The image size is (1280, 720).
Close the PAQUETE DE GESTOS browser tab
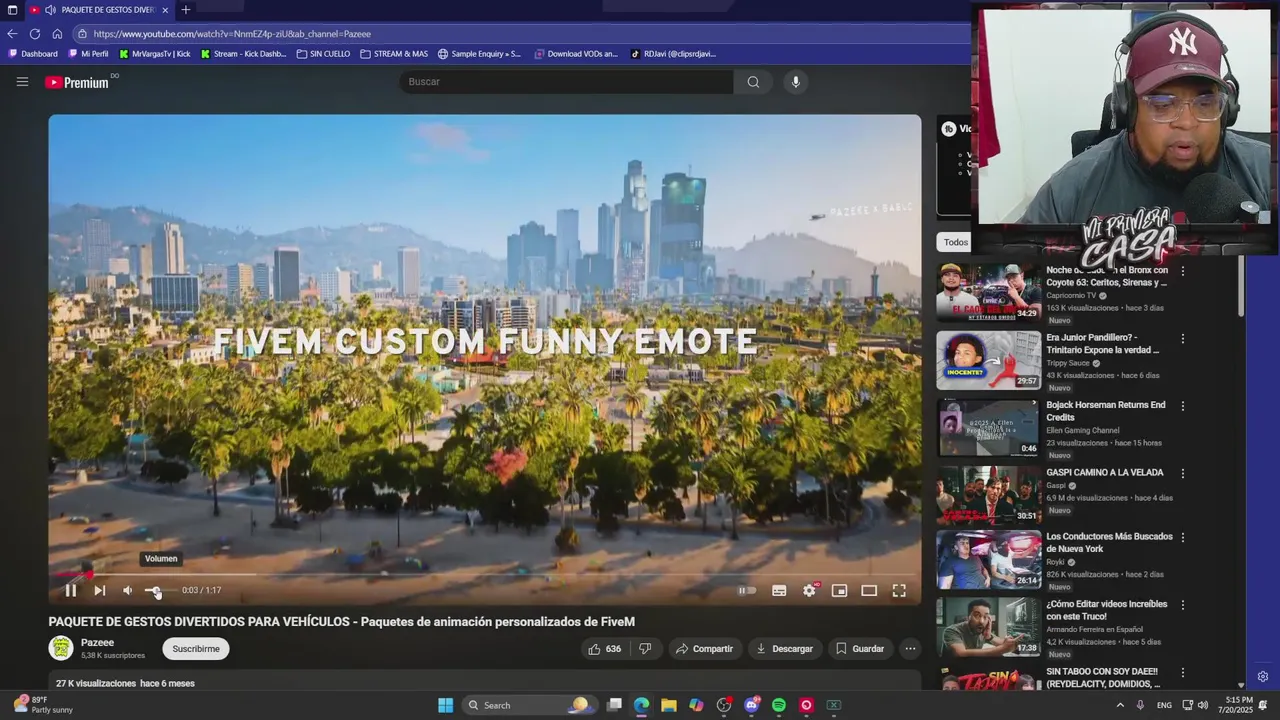tap(165, 10)
